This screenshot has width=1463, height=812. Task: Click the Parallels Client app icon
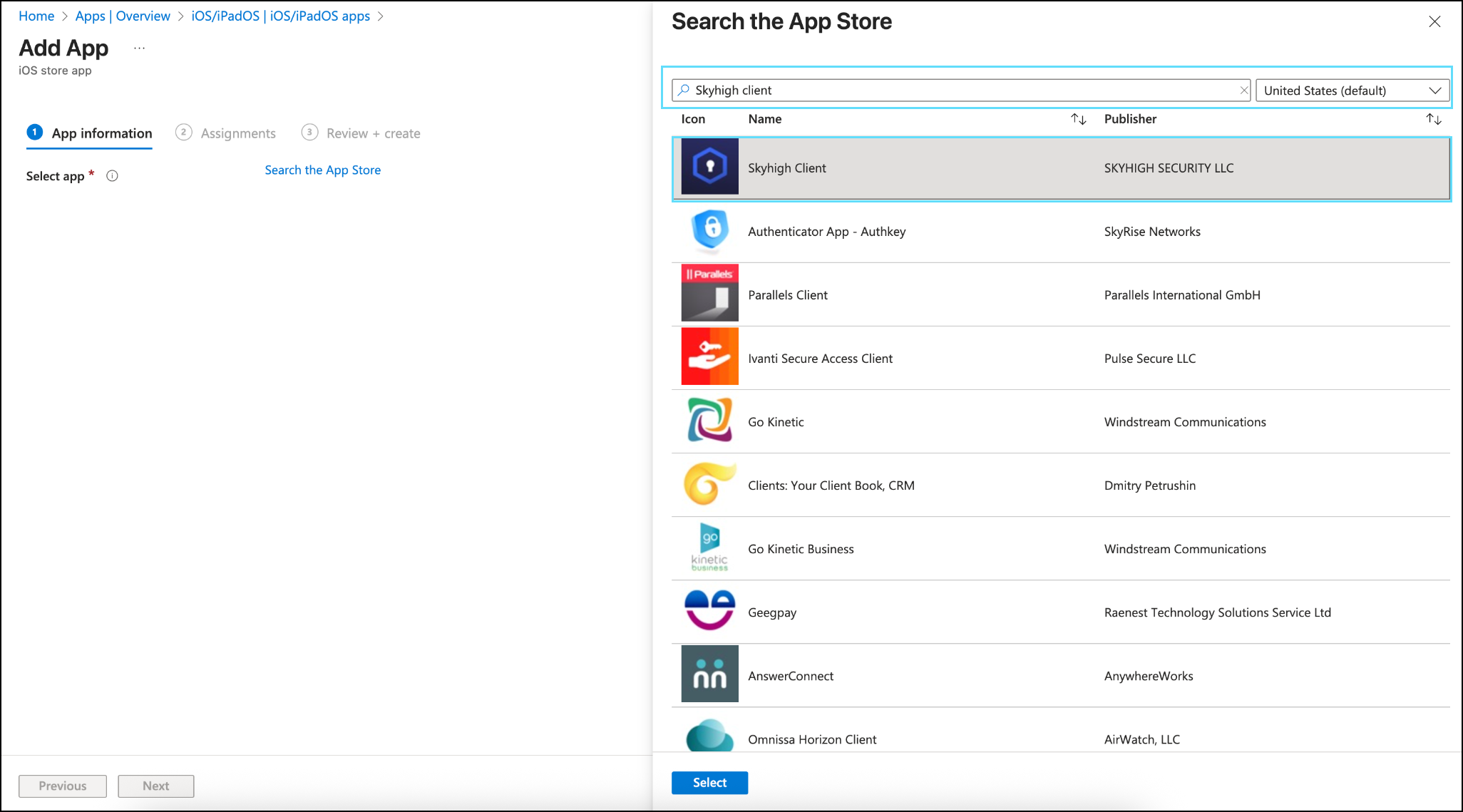709,294
